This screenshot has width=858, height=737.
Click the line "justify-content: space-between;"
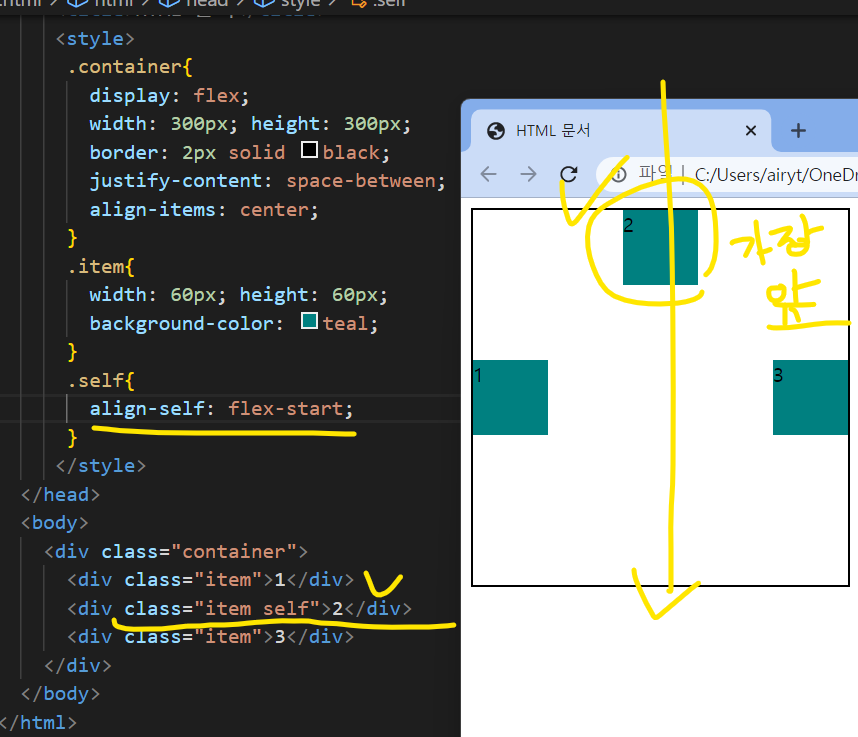[x=268, y=181]
